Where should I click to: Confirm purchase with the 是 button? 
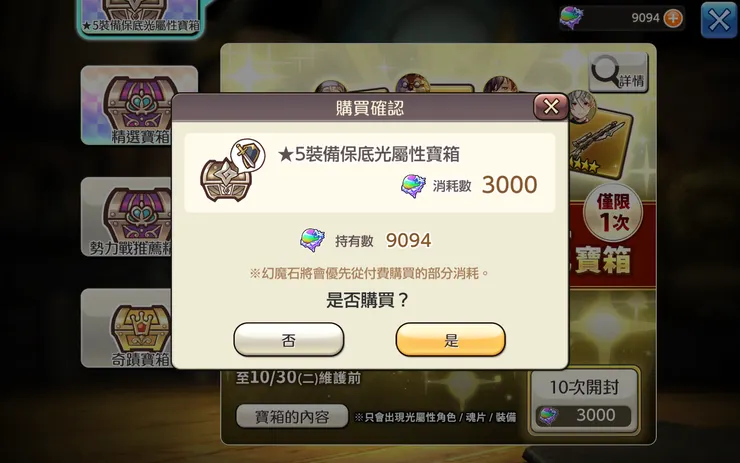450,339
